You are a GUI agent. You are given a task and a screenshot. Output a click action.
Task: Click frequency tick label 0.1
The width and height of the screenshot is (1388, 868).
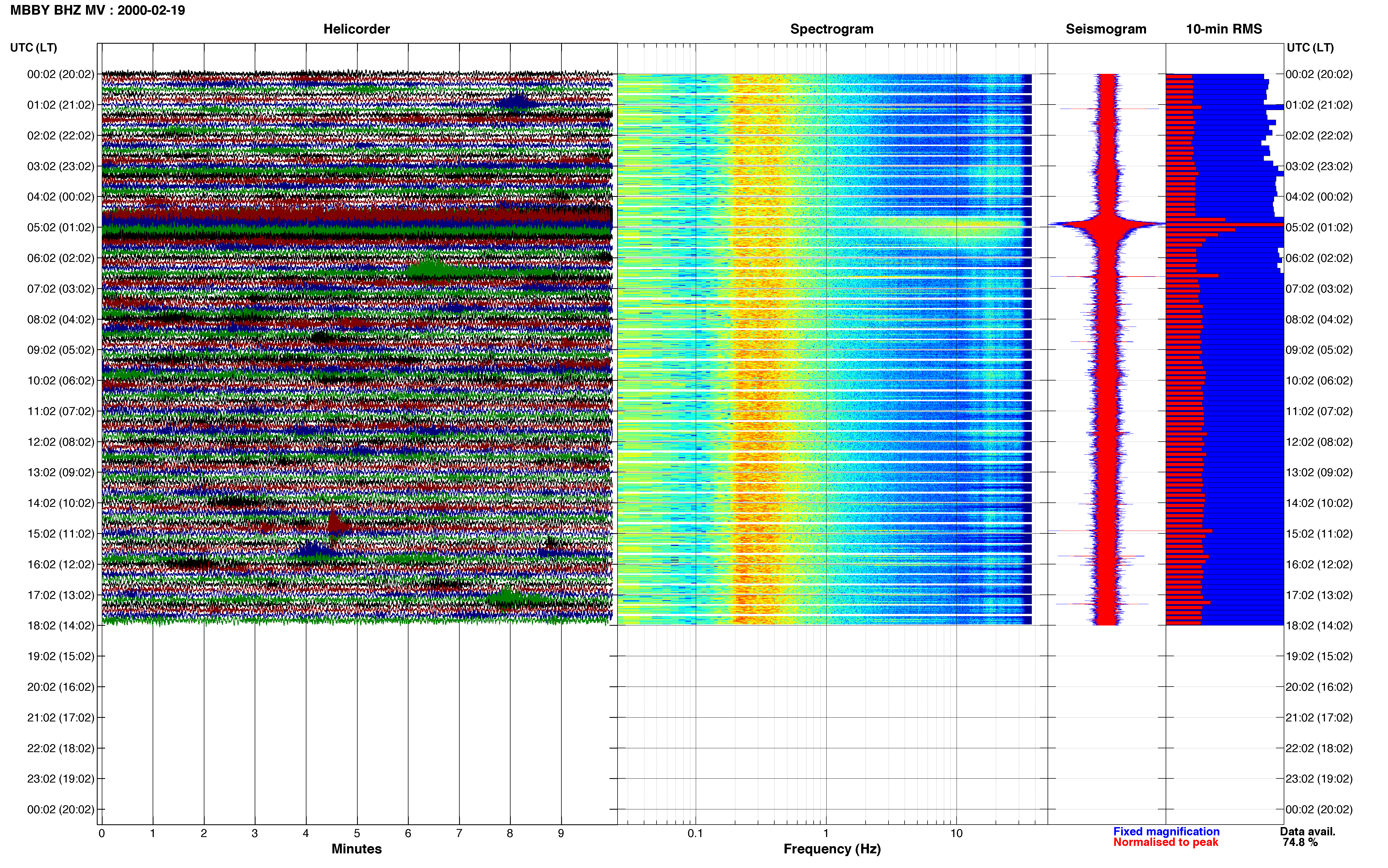pos(695,833)
